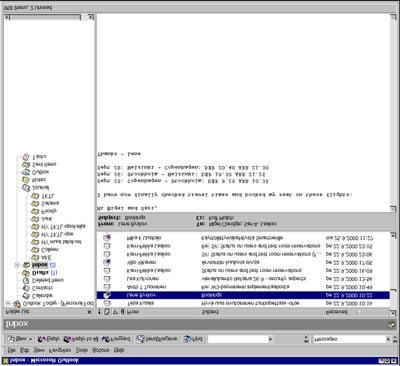Viewport: 400px width, 366px height.
Task: Open the find-a-contact box dropdown arrow
Action: coord(270,339)
